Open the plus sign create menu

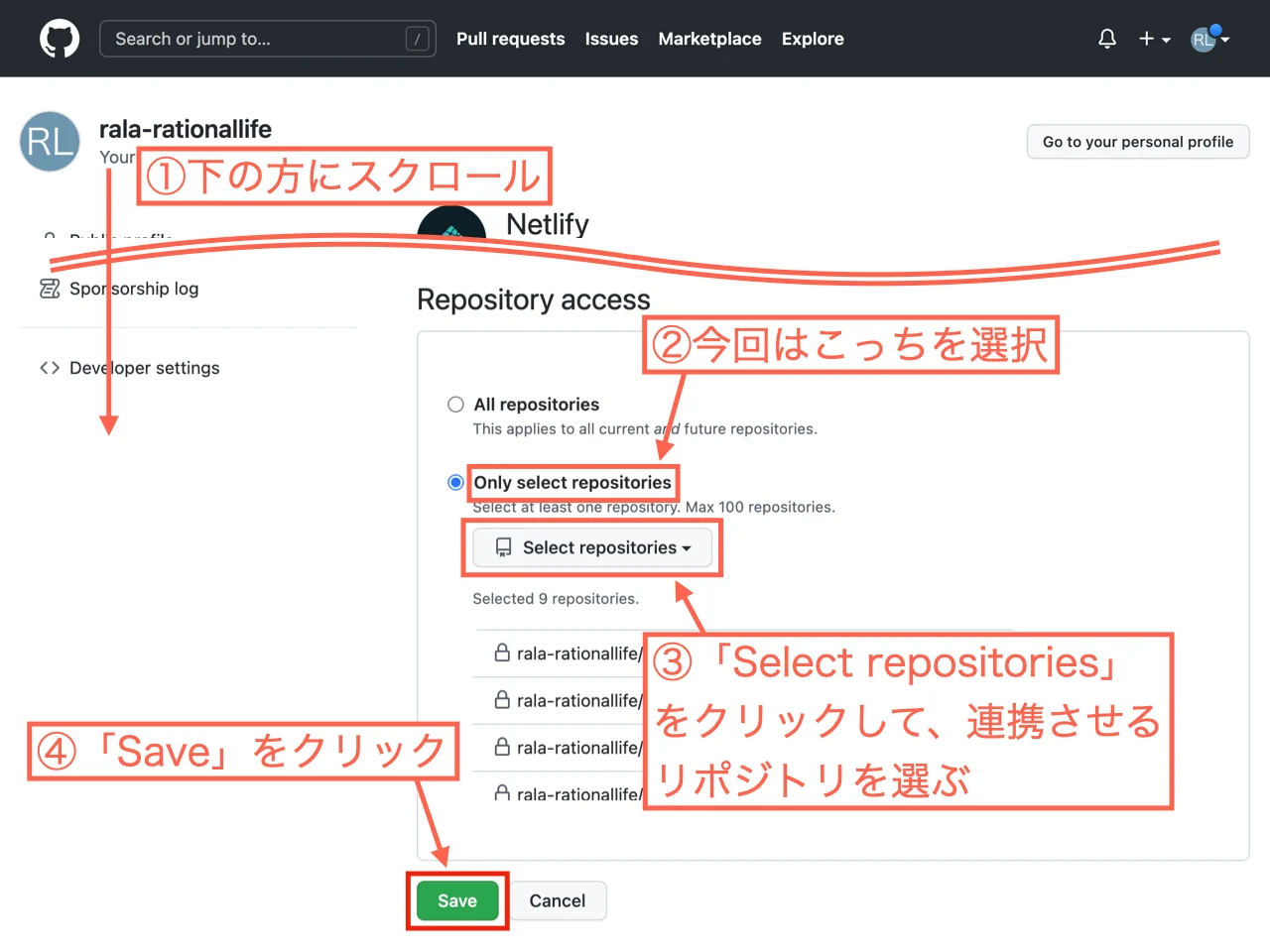1148,39
